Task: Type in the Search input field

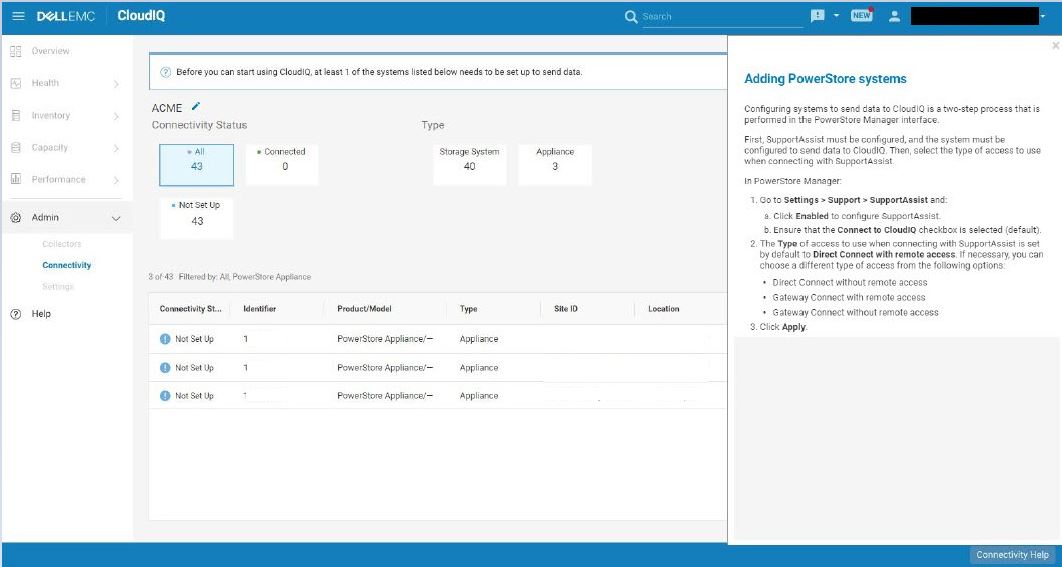Action: pos(722,17)
